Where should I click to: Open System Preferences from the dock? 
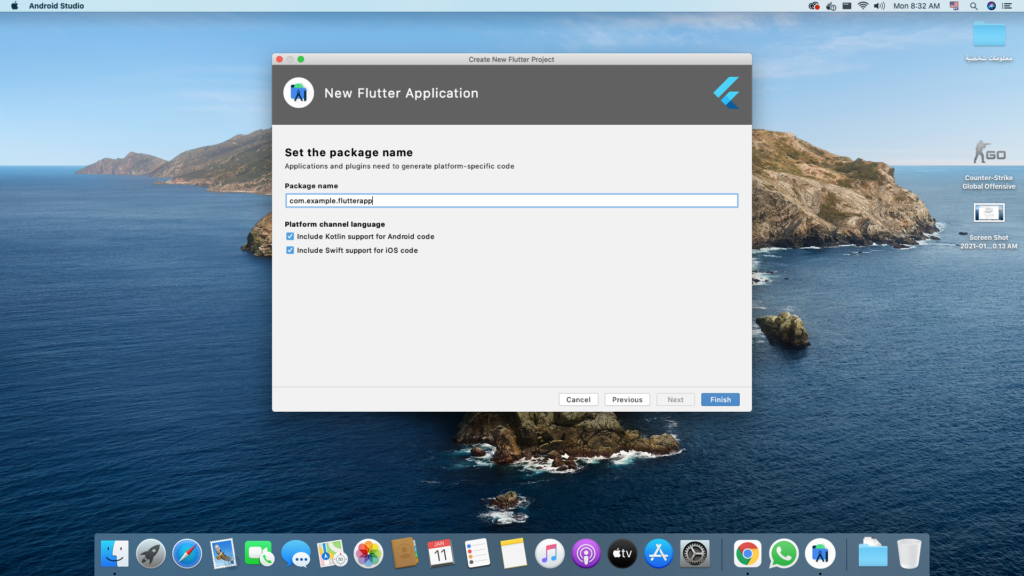coord(695,554)
